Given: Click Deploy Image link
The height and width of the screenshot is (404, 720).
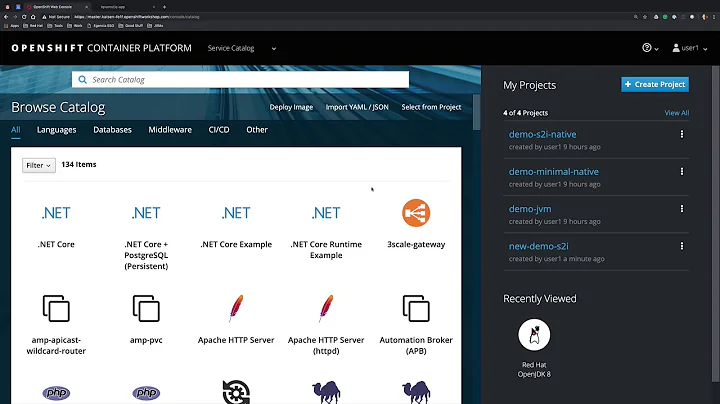Looking at the screenshot, I should click(x=291, y=107).
